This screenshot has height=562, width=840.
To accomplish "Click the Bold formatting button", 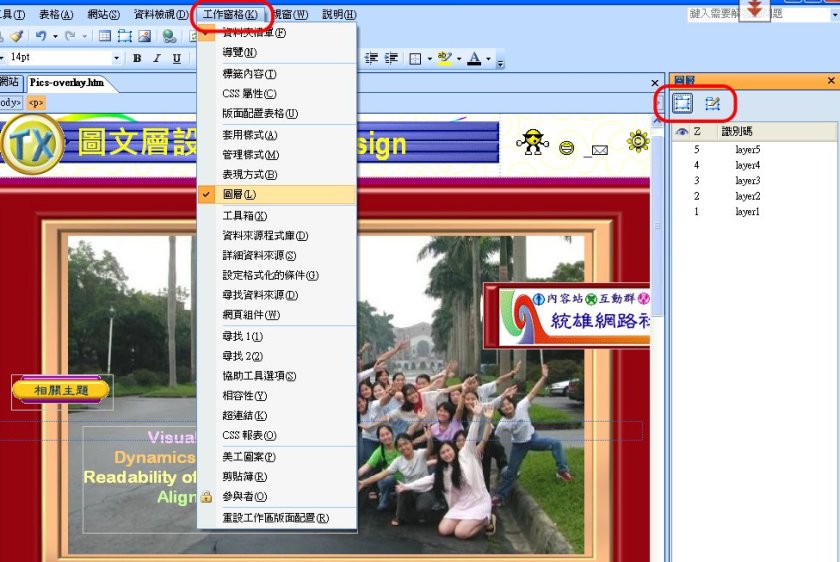I will click(137, 59).
